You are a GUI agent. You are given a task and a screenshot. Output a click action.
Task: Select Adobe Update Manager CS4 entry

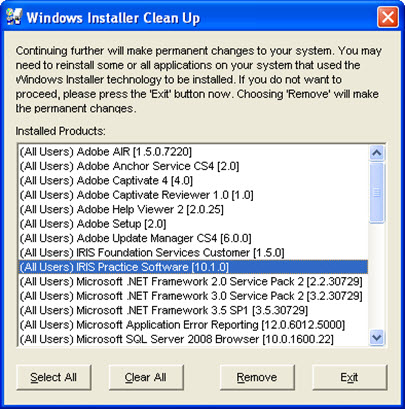[x=193, y=238]
